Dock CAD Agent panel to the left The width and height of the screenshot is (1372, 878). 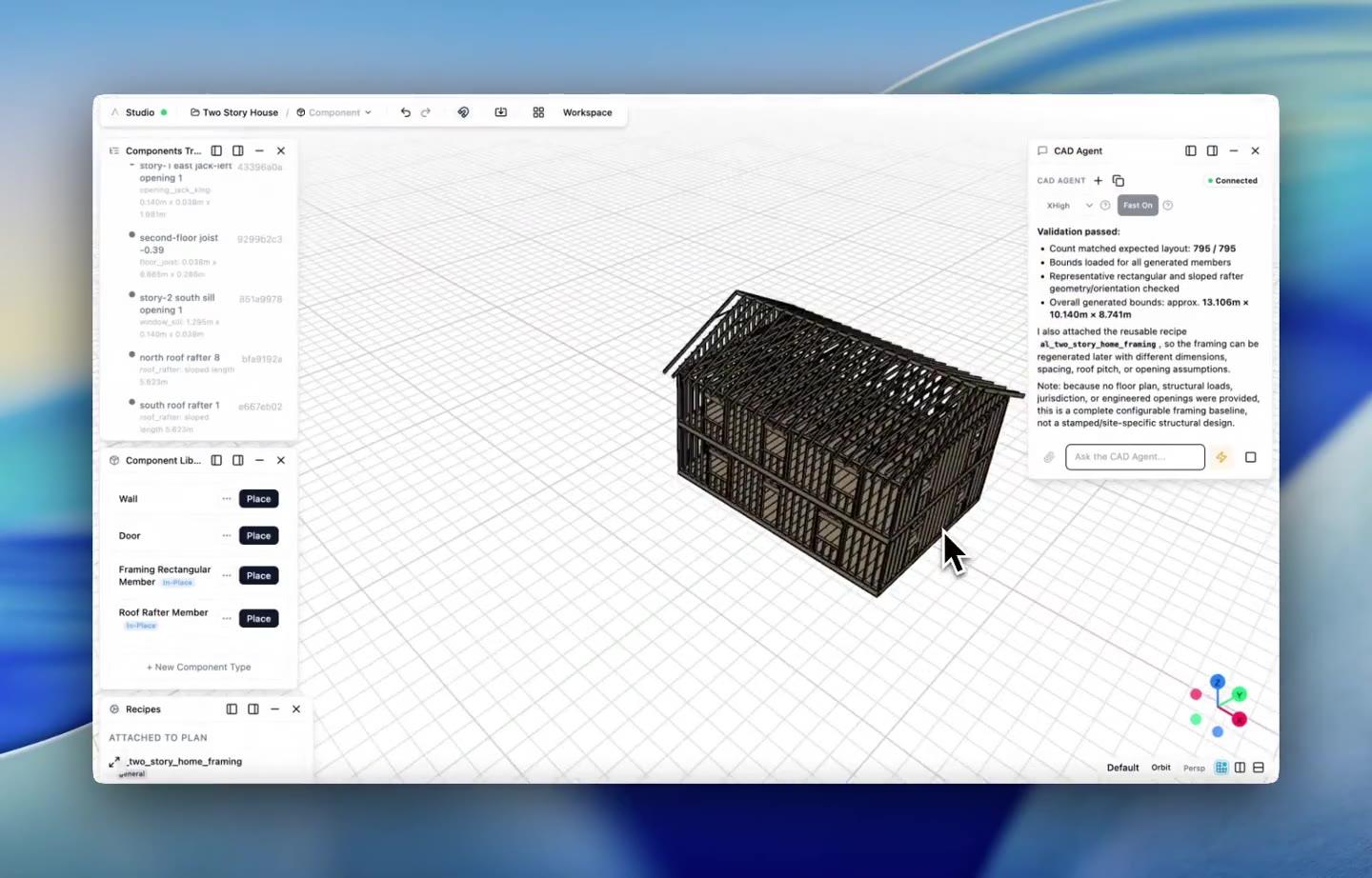tap(1191, 150)
